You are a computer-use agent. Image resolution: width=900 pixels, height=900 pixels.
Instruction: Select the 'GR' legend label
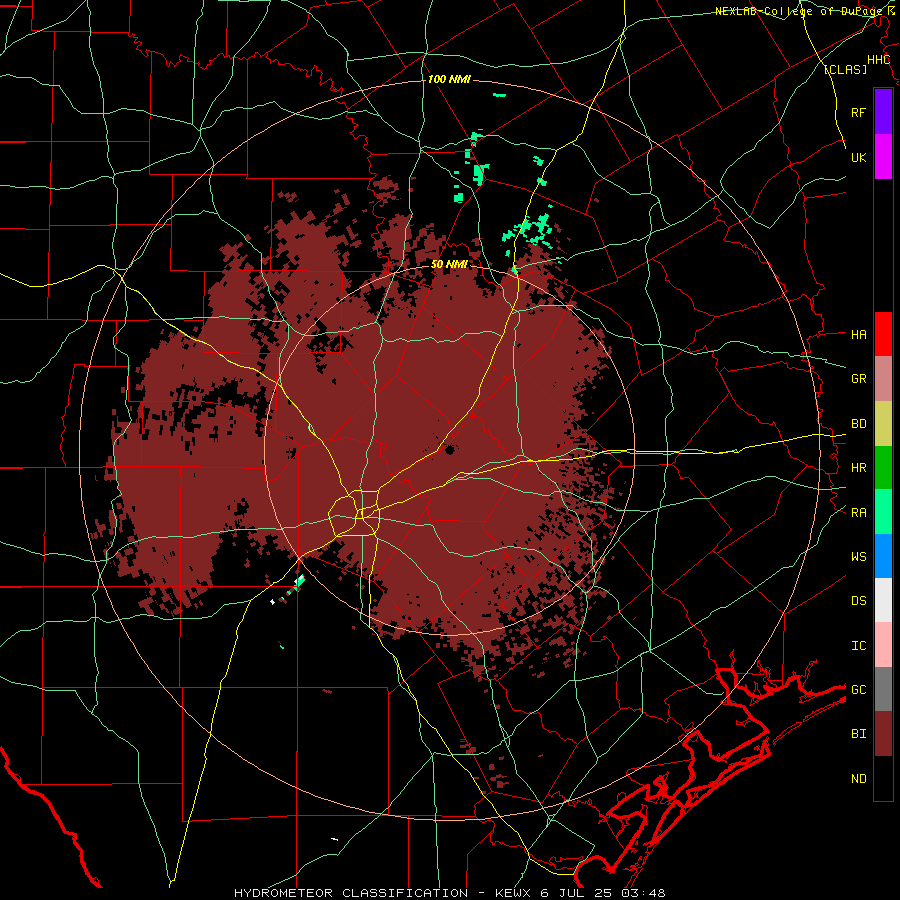click(858, 379)
